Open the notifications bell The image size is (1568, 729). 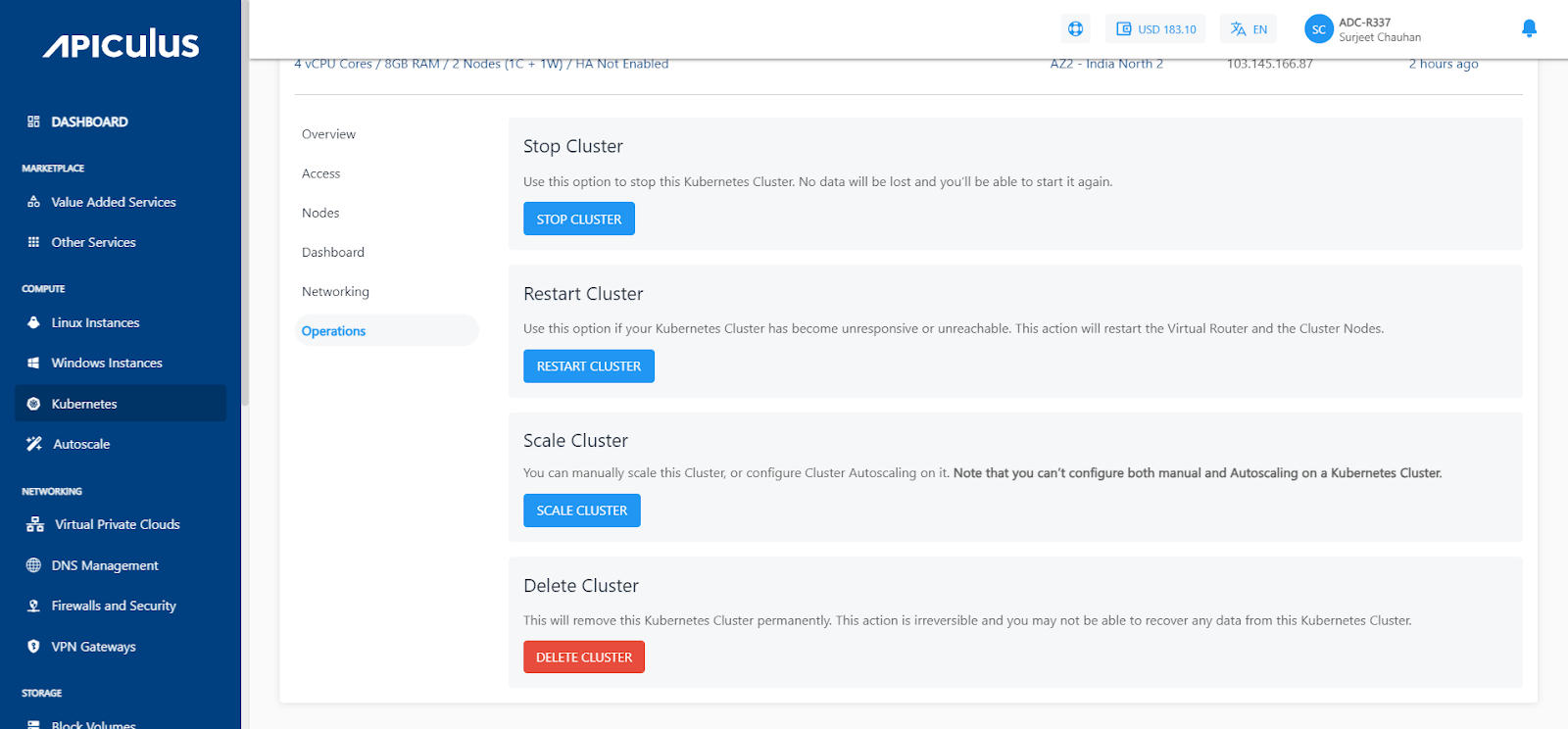click(1529, 29)
